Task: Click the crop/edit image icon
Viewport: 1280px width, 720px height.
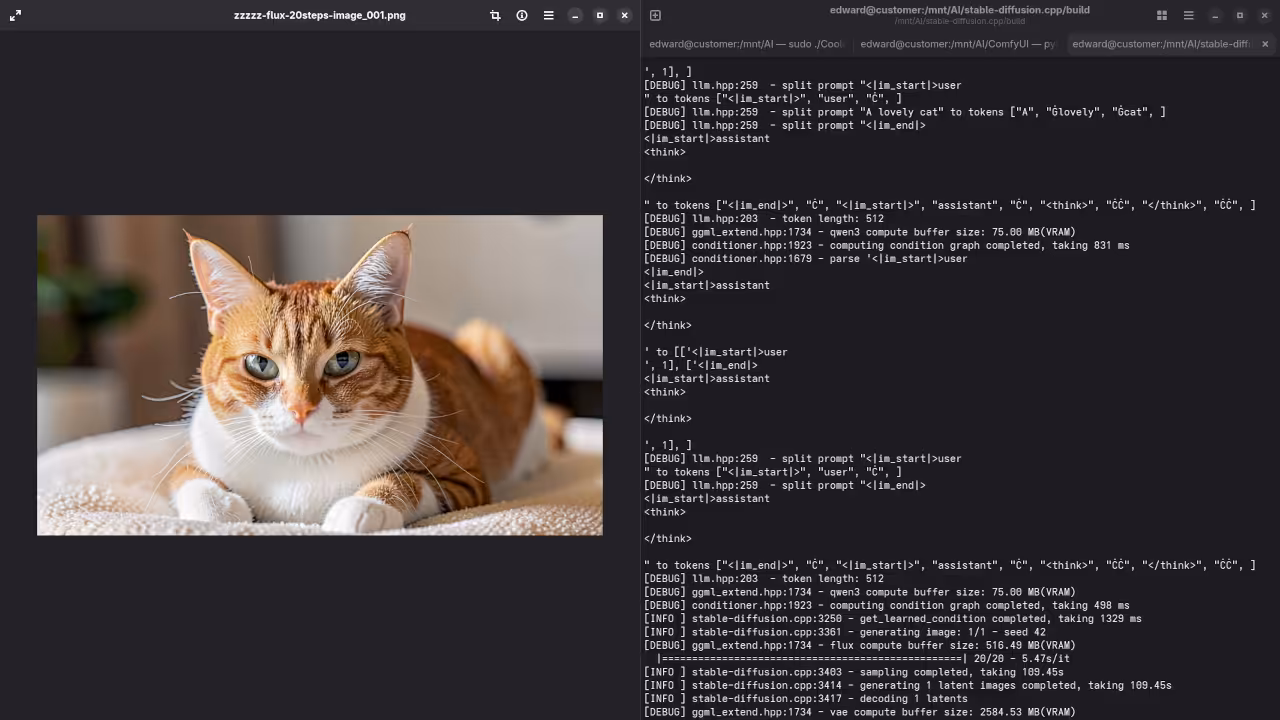Action: (x=495, y=15)
